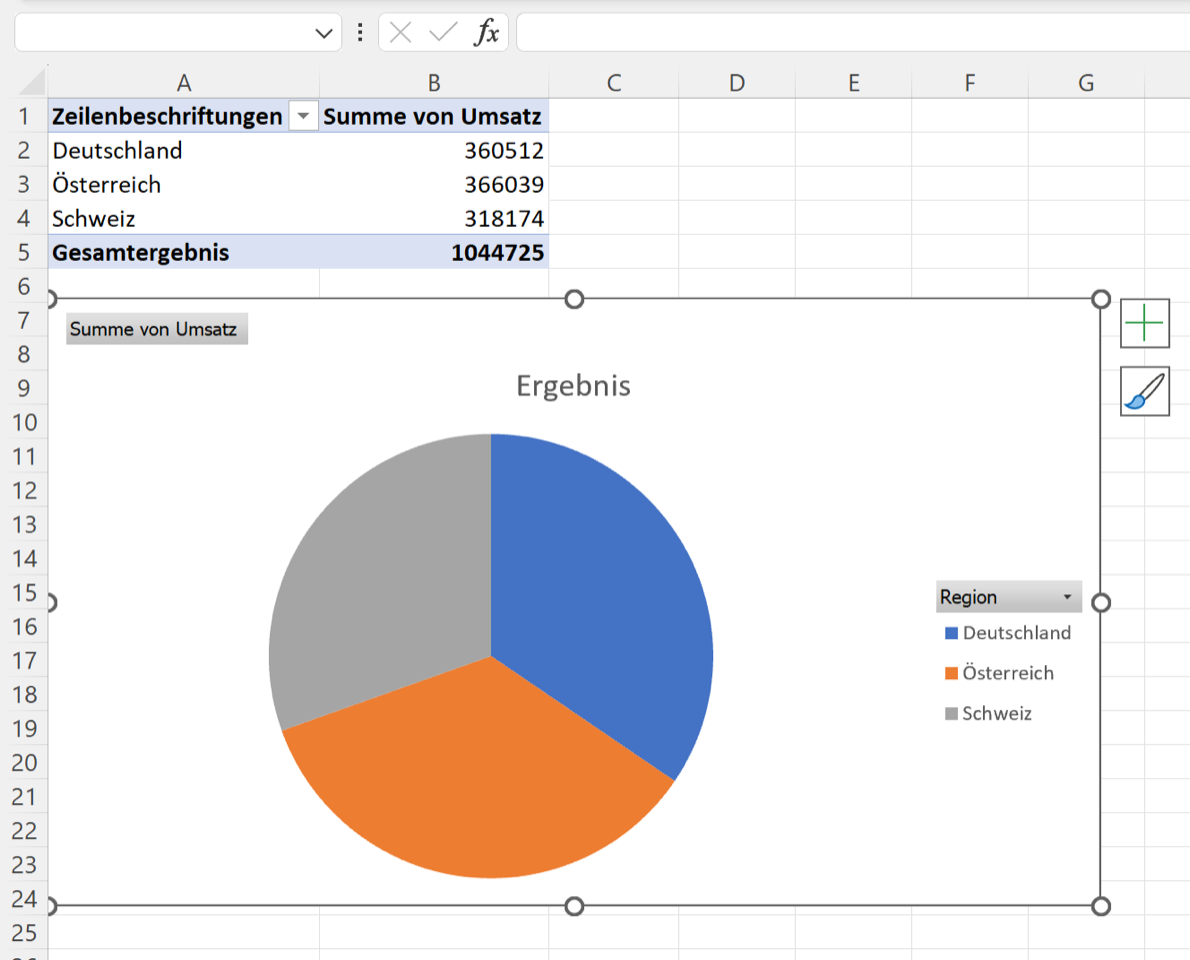Click the chart's bottom-middle sizing handle

tap(575, 906)
